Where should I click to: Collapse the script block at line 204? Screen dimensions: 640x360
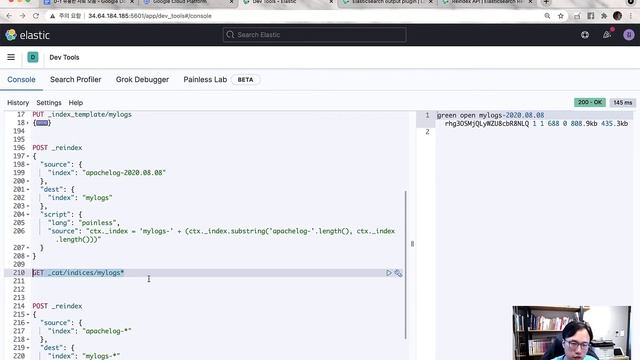pyautogui.click(x=28, y=214)
